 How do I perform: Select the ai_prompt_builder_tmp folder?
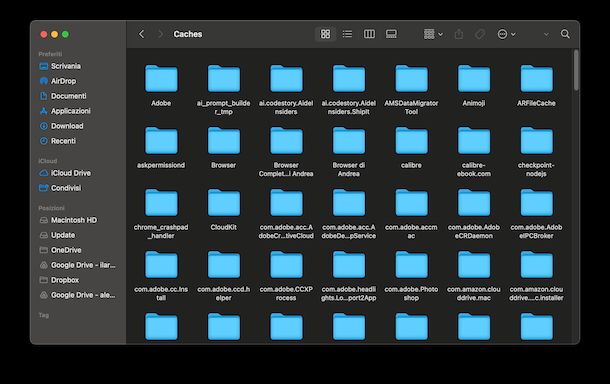tap(224, 79)
